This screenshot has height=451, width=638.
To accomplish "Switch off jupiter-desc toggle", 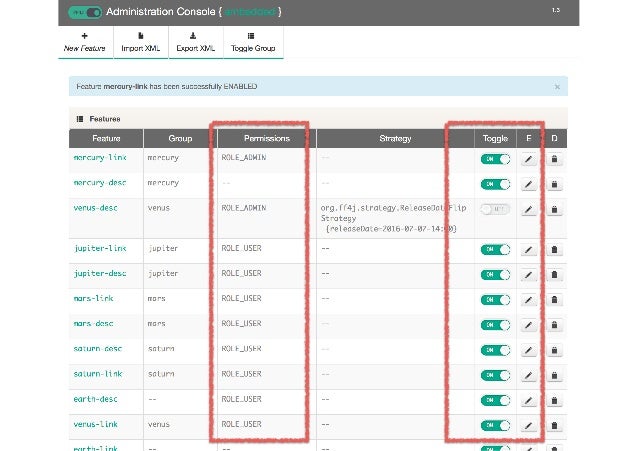I will tap(495, 275).
